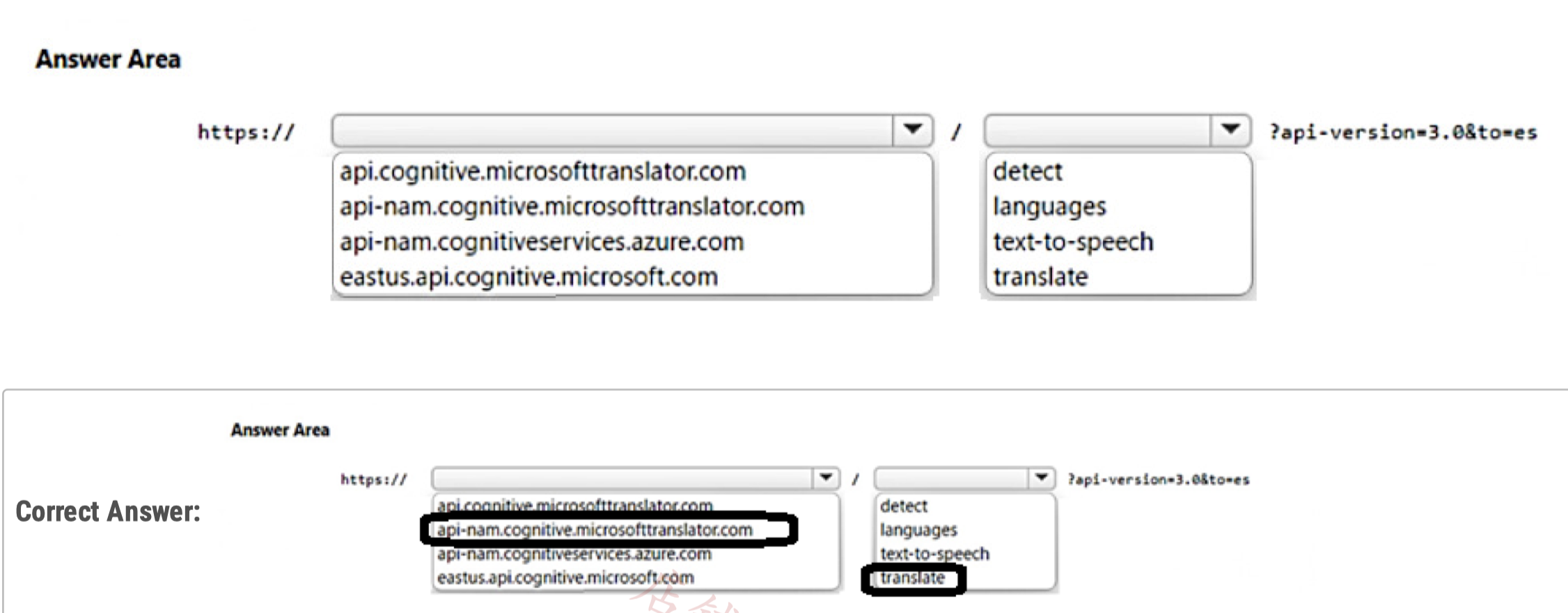Open endpoint dropdown arrow in Correct Answer section
The width and height of the screenshot is (1568, 613).
pos(1042,479)
